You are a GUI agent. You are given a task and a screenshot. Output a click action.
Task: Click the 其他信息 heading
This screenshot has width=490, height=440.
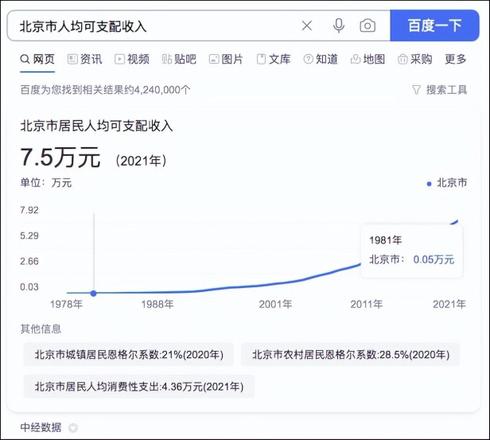41,329
